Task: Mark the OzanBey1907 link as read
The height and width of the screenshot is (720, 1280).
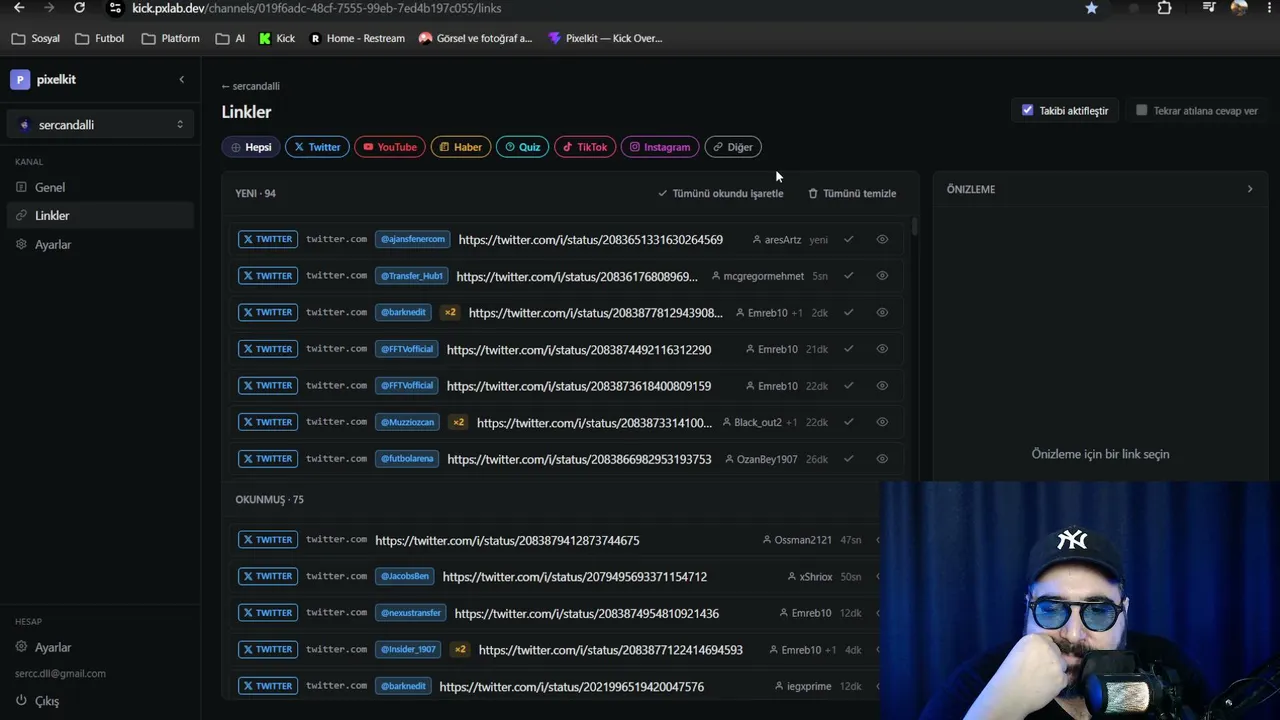Action: coord(849,459)
